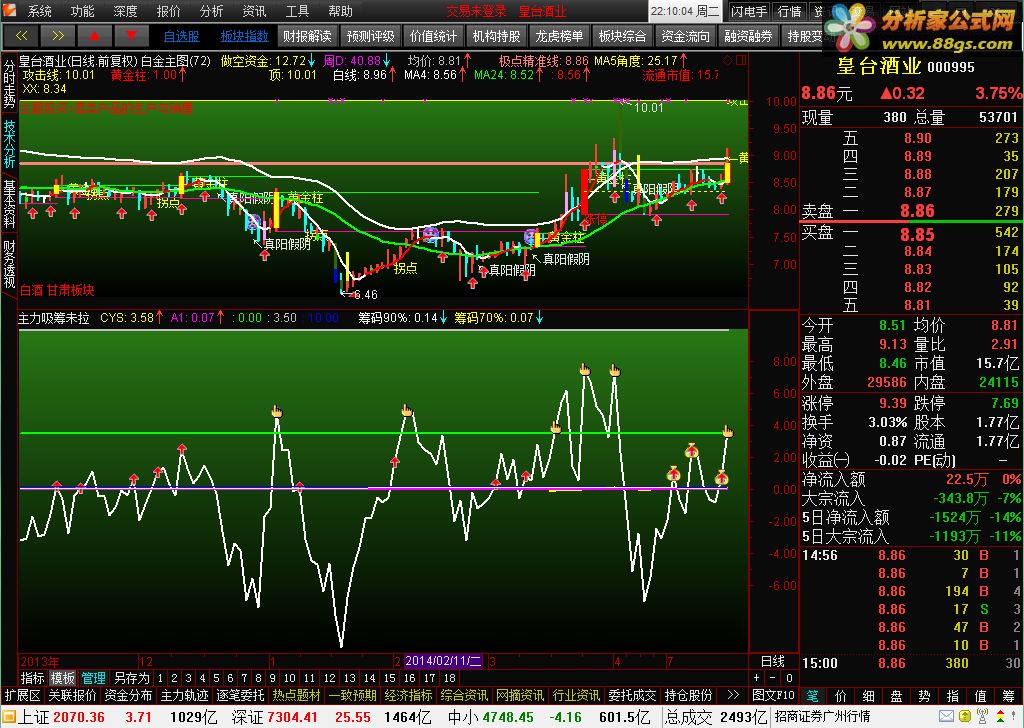Click the signal antenna icon in status bar
Screen dimensions: 1024x728
982,717
